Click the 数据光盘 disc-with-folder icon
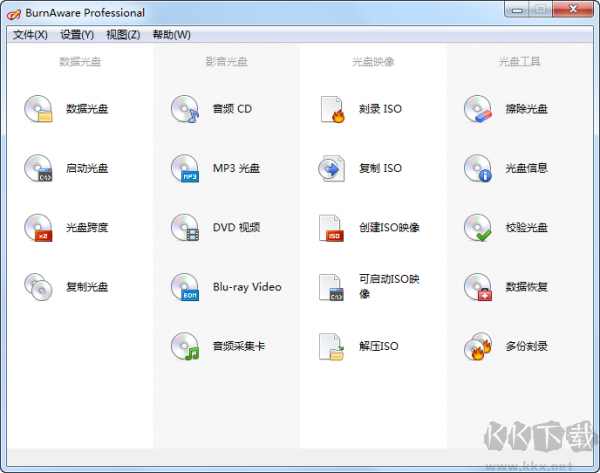 coord(38,109)
